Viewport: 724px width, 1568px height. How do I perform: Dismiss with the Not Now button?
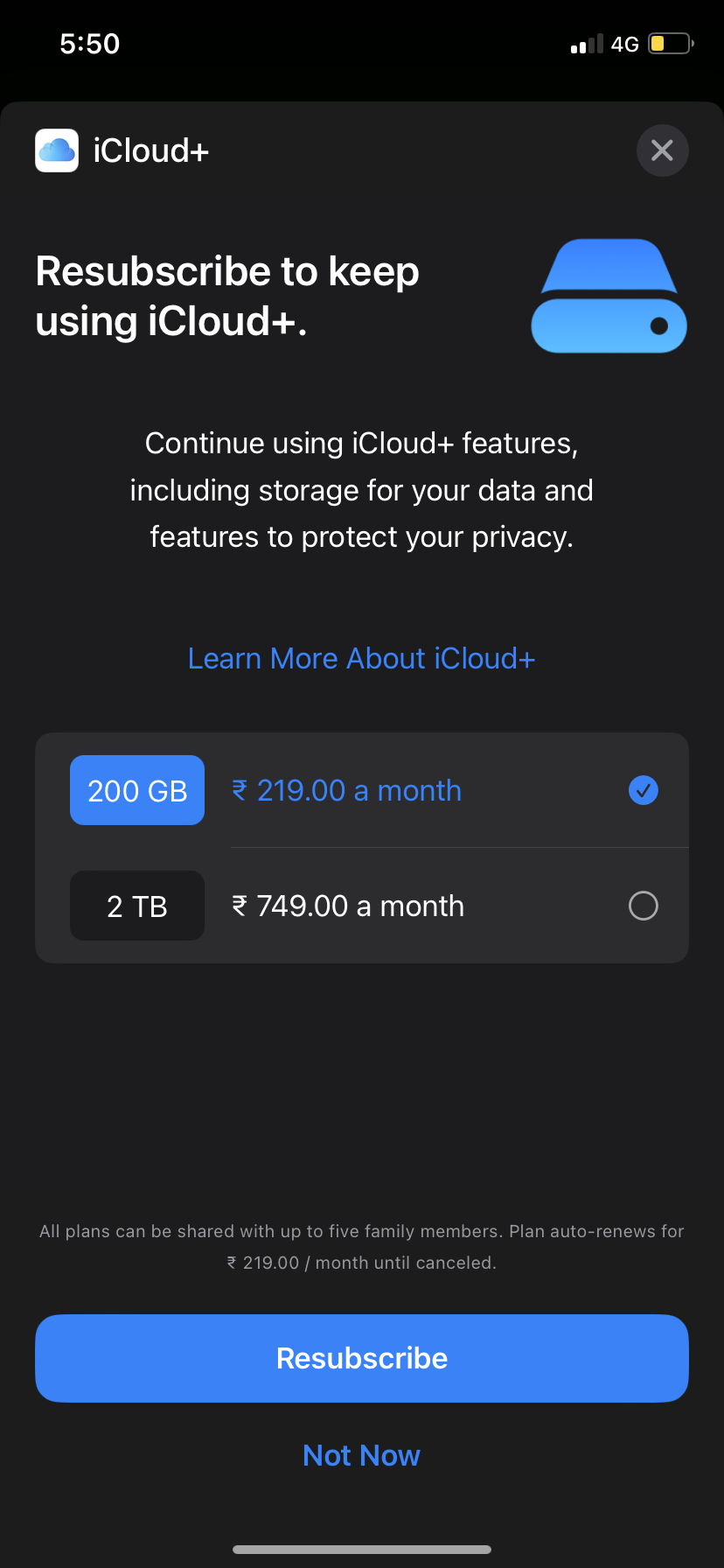coord(361,1455)
